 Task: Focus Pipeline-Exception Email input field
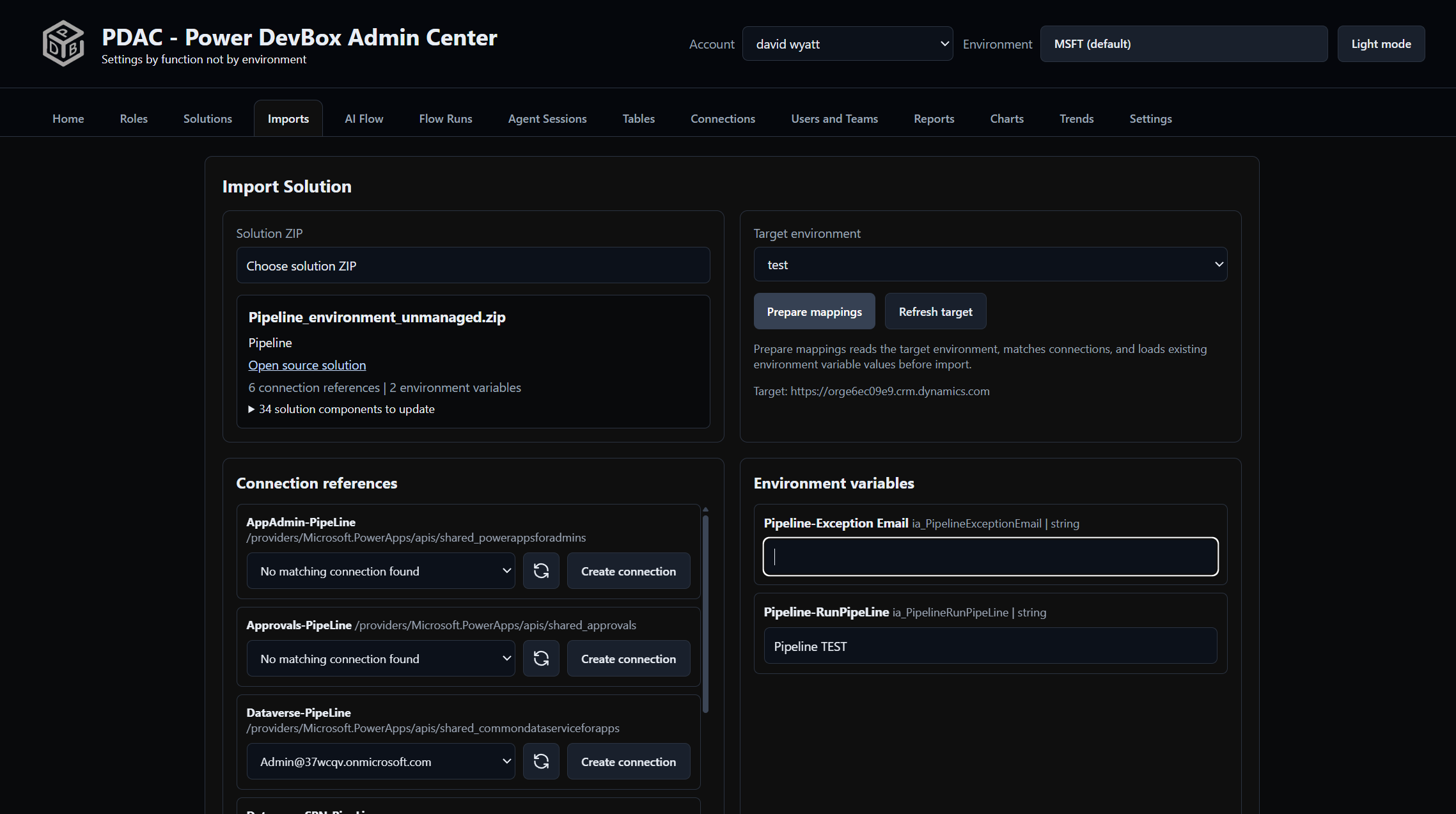coord(990,556)
